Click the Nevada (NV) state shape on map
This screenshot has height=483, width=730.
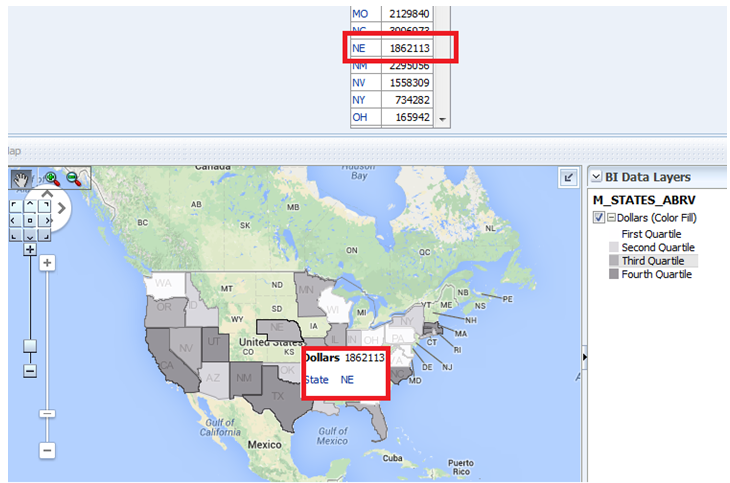coord(185,347)
